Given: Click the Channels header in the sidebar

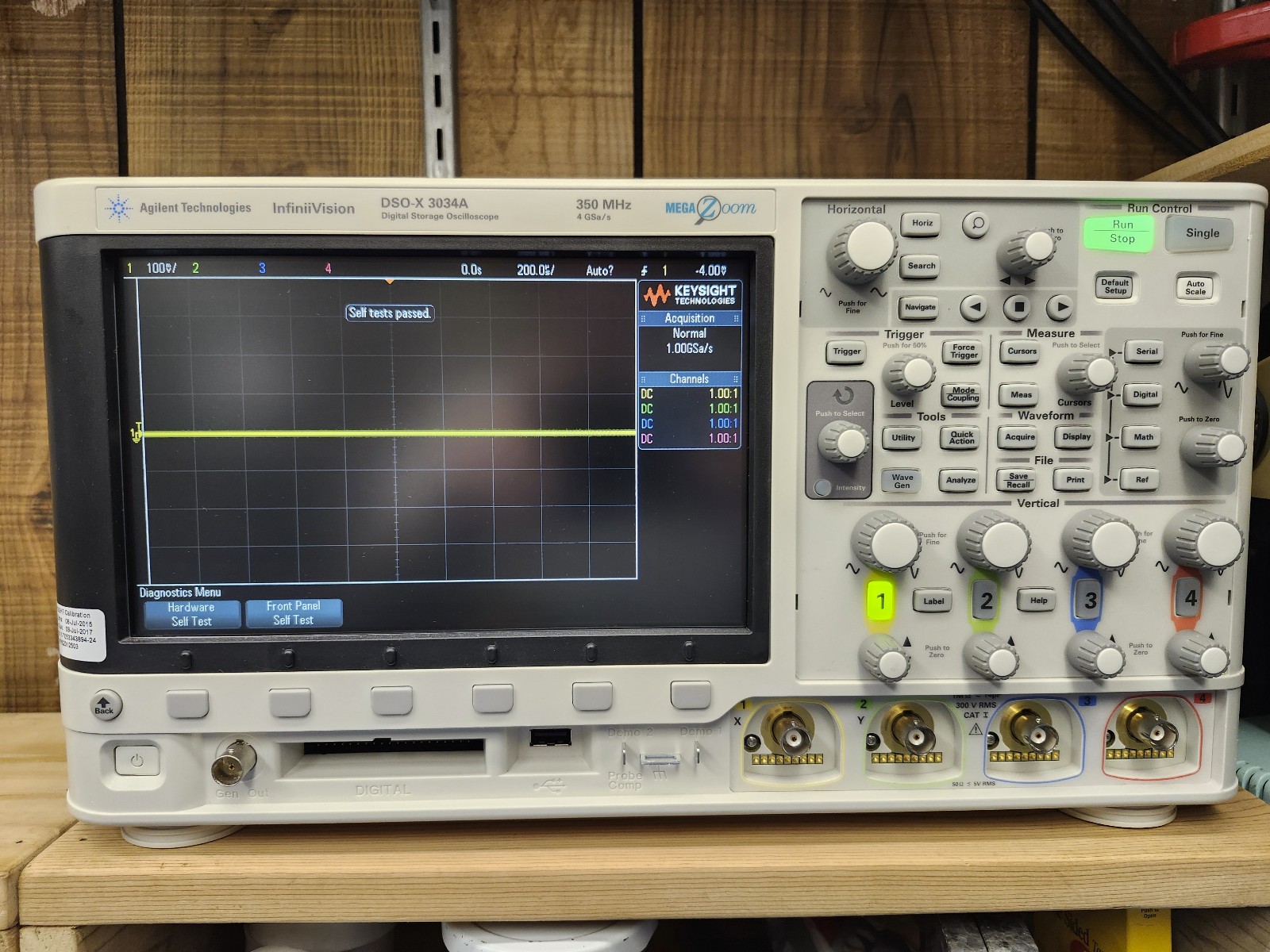Looking at the screenshot, I should tap(690, 379).
